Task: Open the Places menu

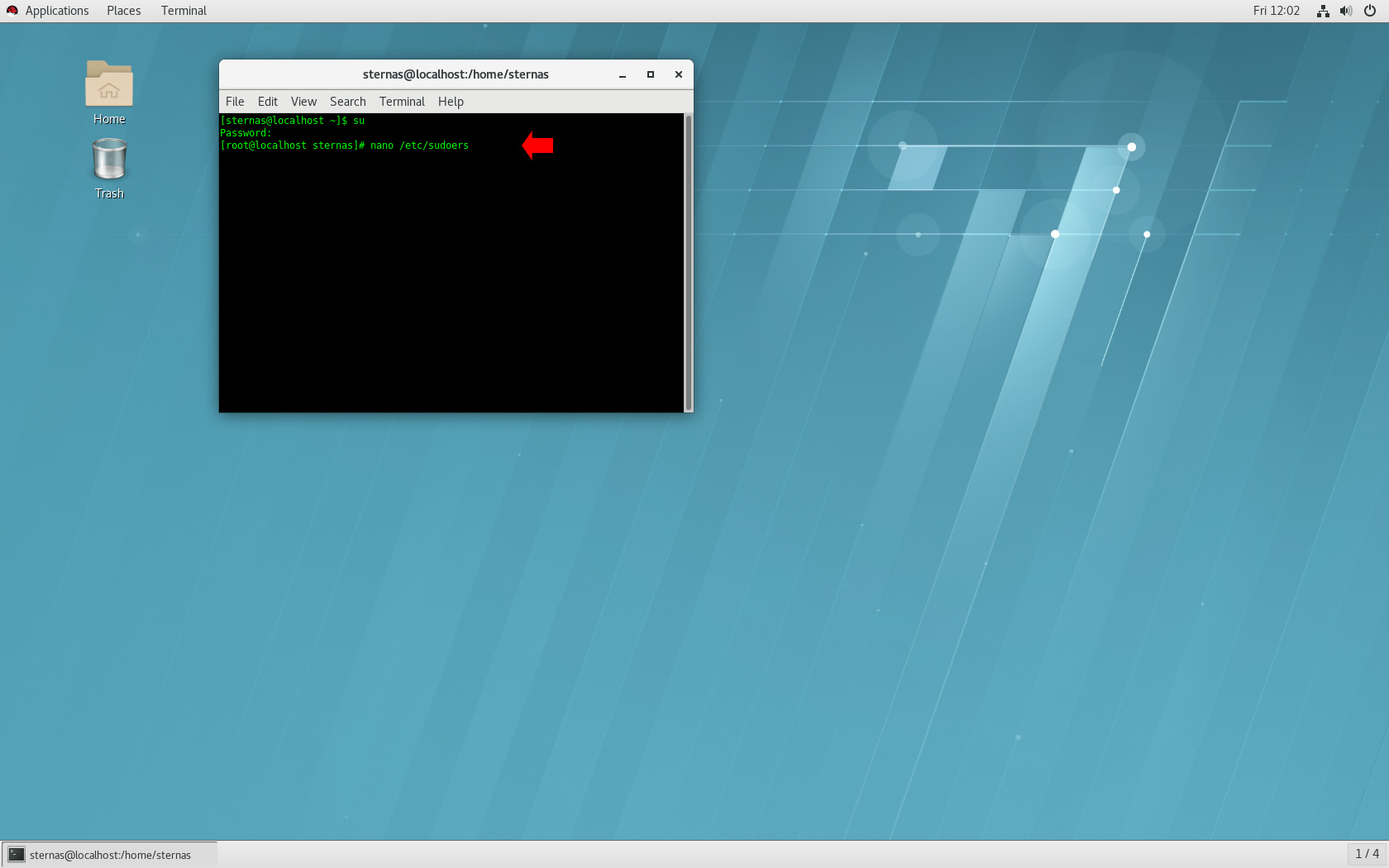Action: [x=124, y=11]
